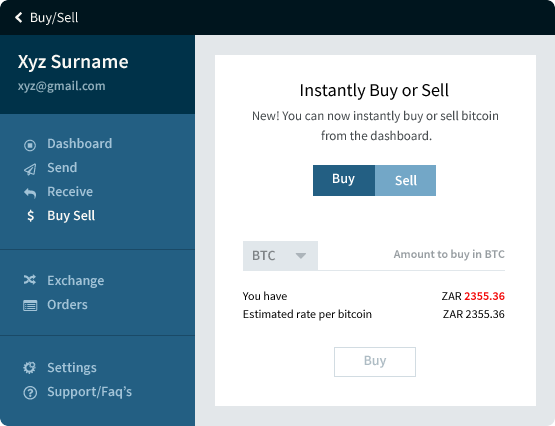Toggle to Sell mode
The image size is (555, 426).
(405, 180)
